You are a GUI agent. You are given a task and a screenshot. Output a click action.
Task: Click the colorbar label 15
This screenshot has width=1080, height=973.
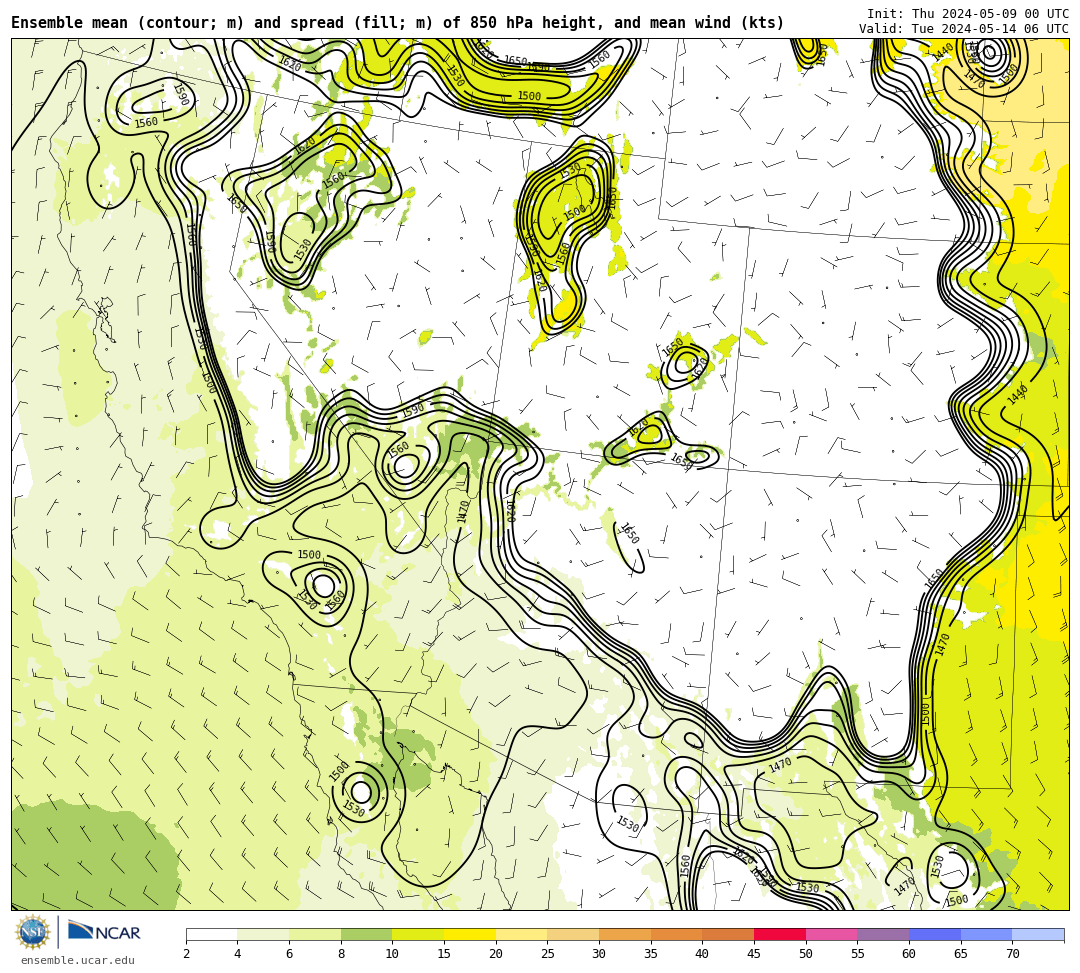(444, 954)
